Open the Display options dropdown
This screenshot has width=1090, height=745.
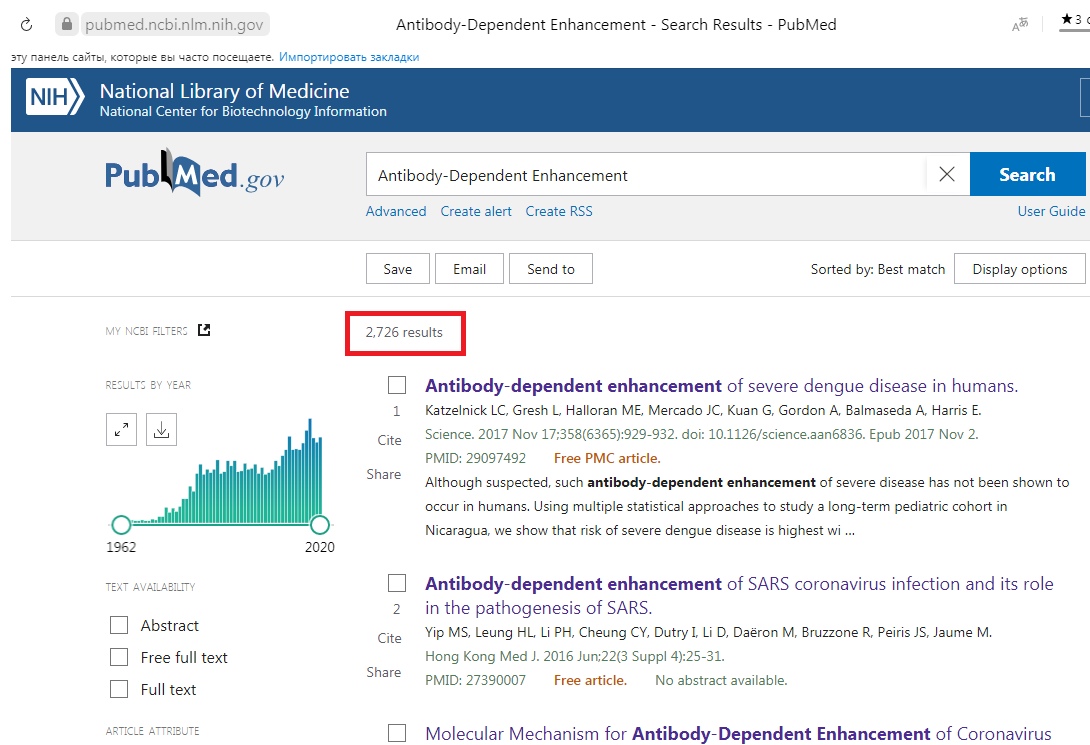point(1019,269)
